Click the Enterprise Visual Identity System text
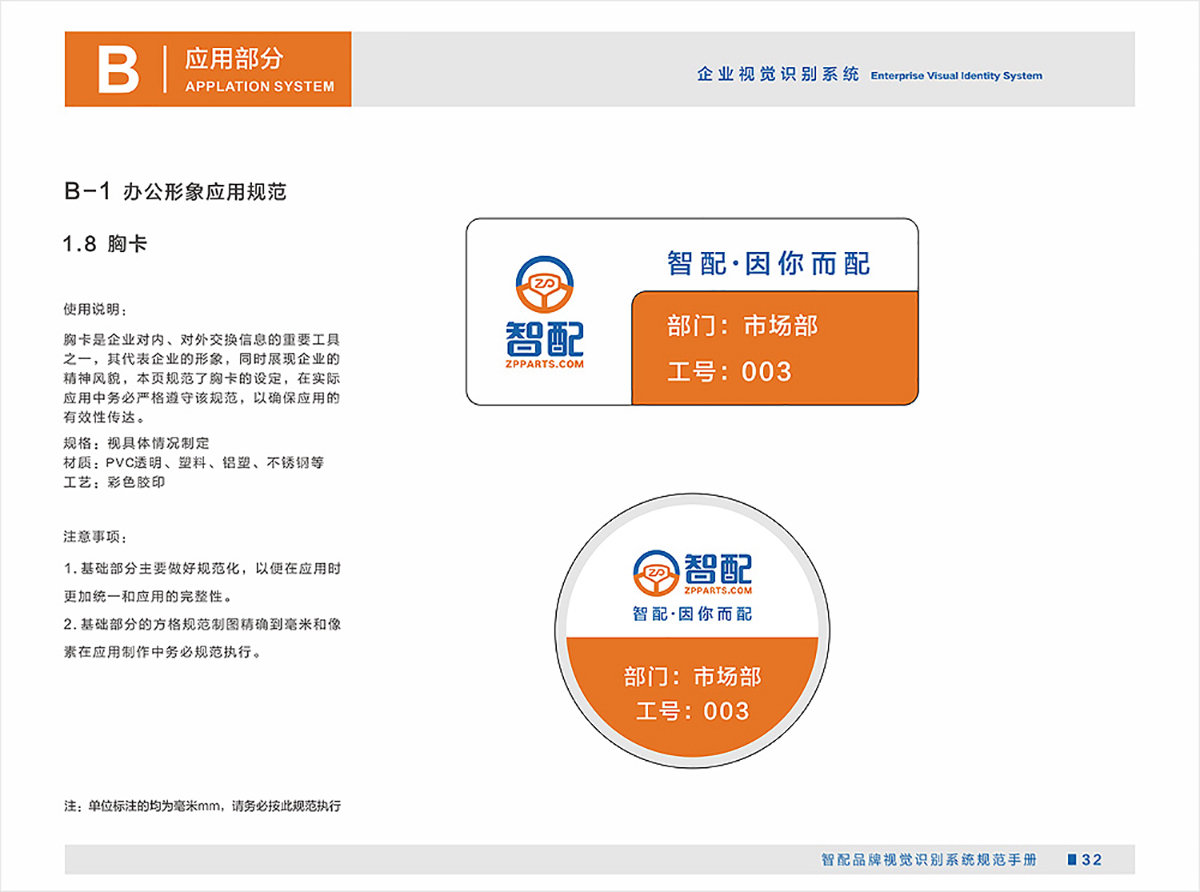 click(x=956, y=76)
